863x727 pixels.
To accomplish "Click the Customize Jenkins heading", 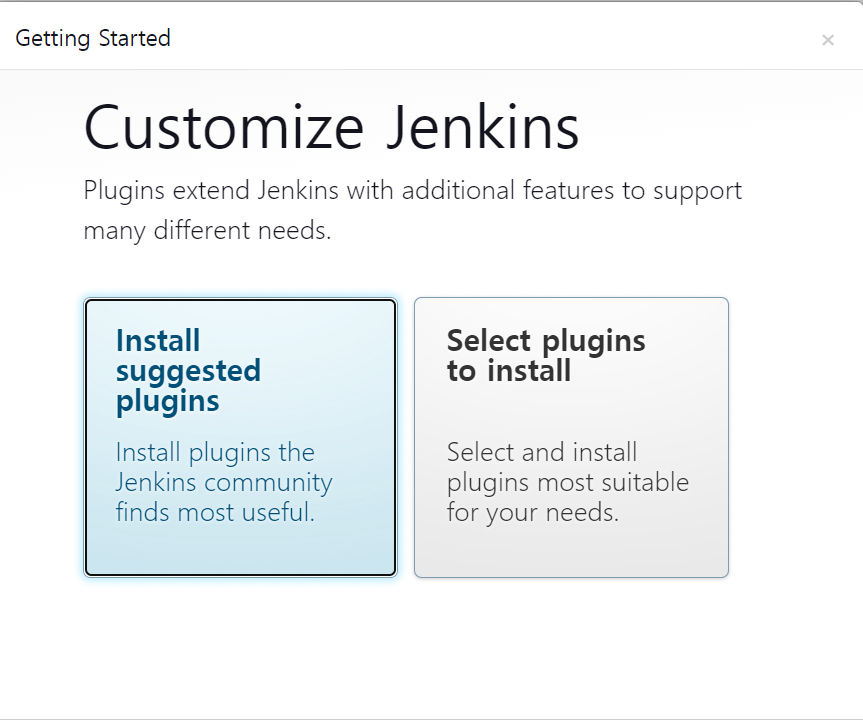I will (x=331, y=127).
